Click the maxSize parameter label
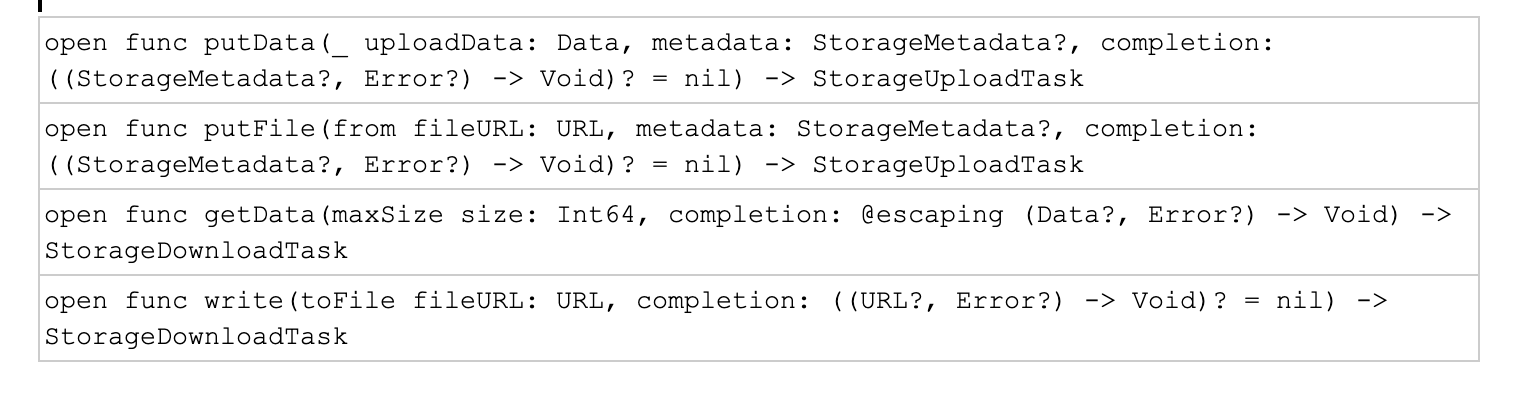 (391, 216)
